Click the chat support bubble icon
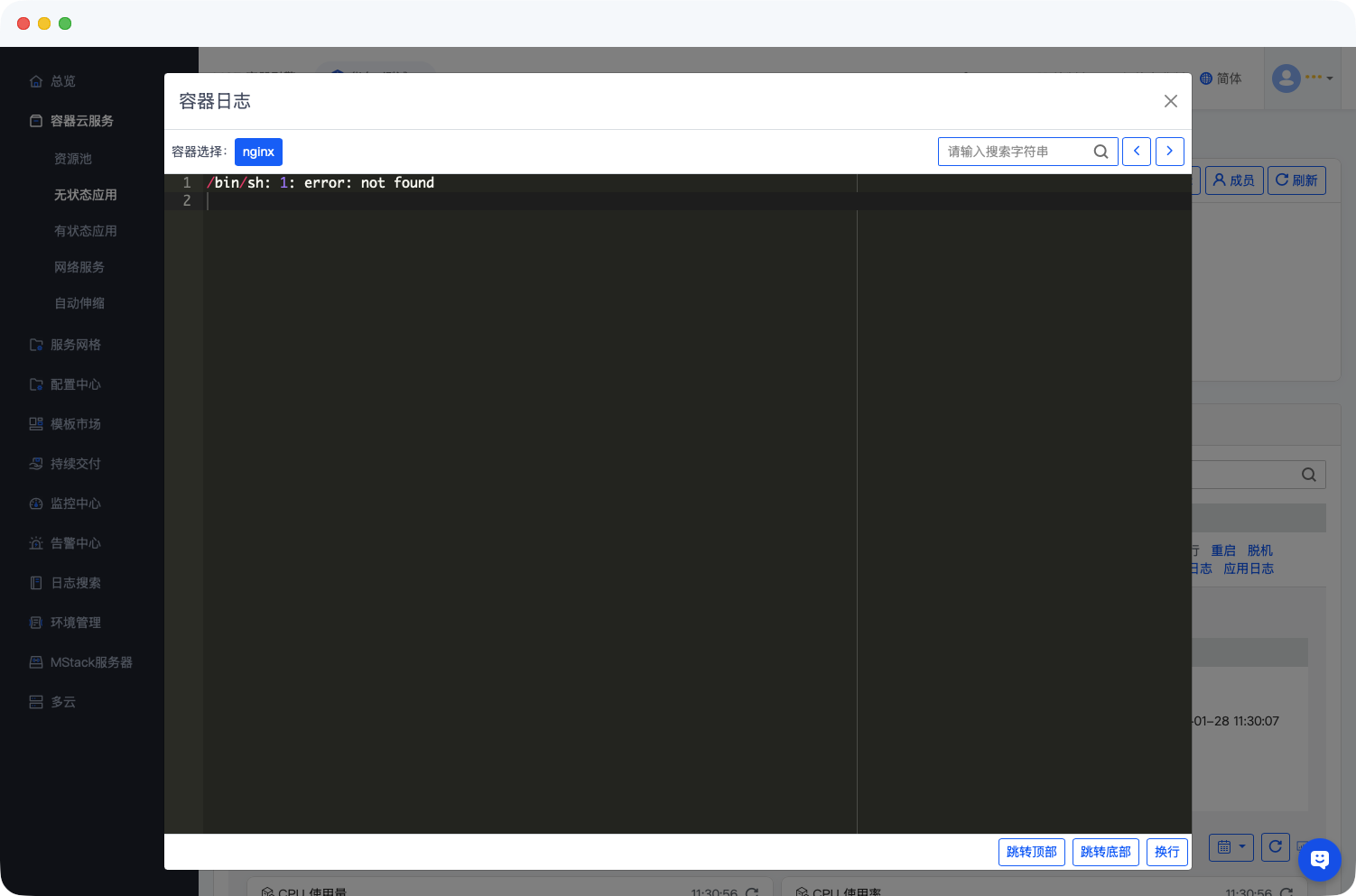 pos(1319,859)
